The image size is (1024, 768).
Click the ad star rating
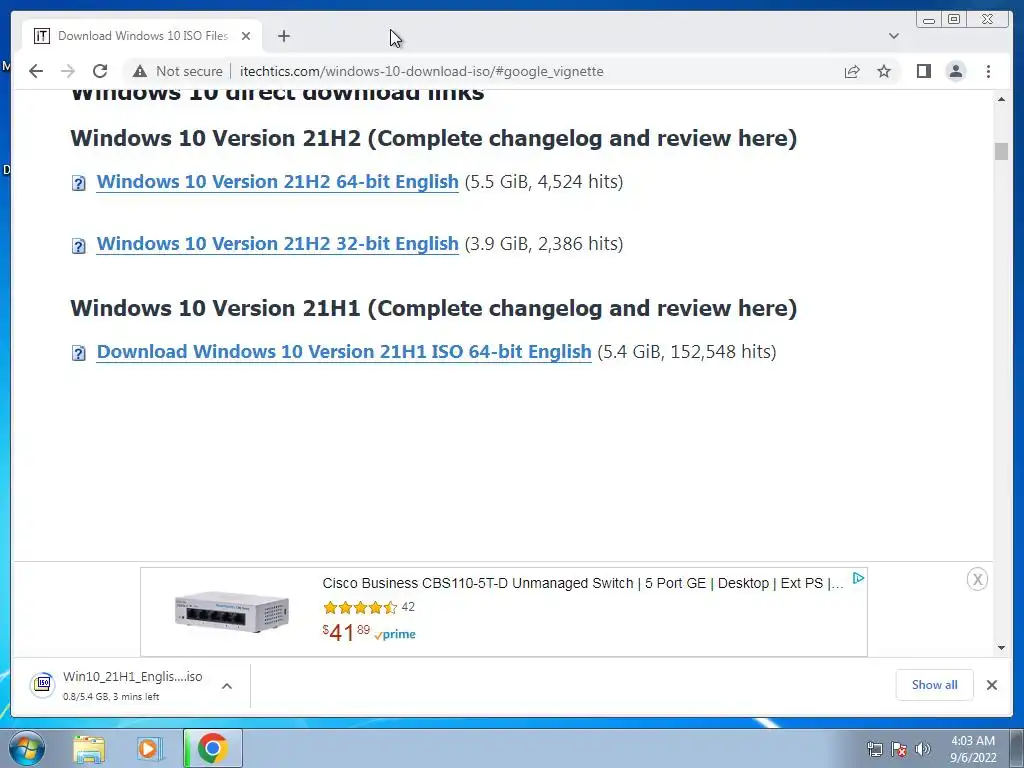360,607
